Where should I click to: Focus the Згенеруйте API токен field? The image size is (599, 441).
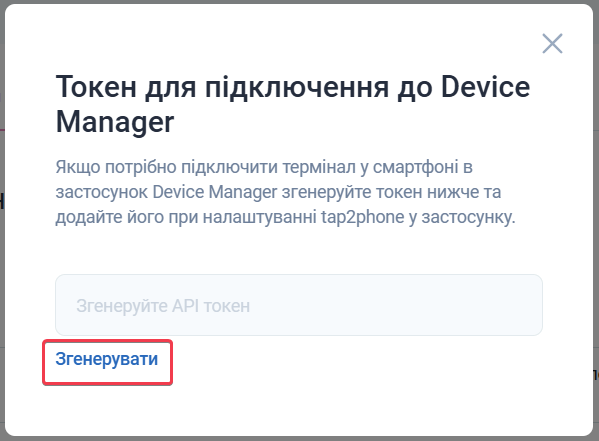pyautogui.click(x=299, y=305)
